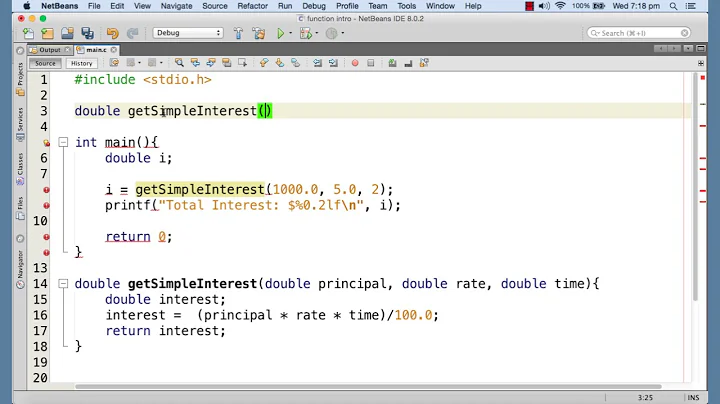Click the New File toolbar icon
This screenshot has height=404, width=720.
click(x=28, y=33)
